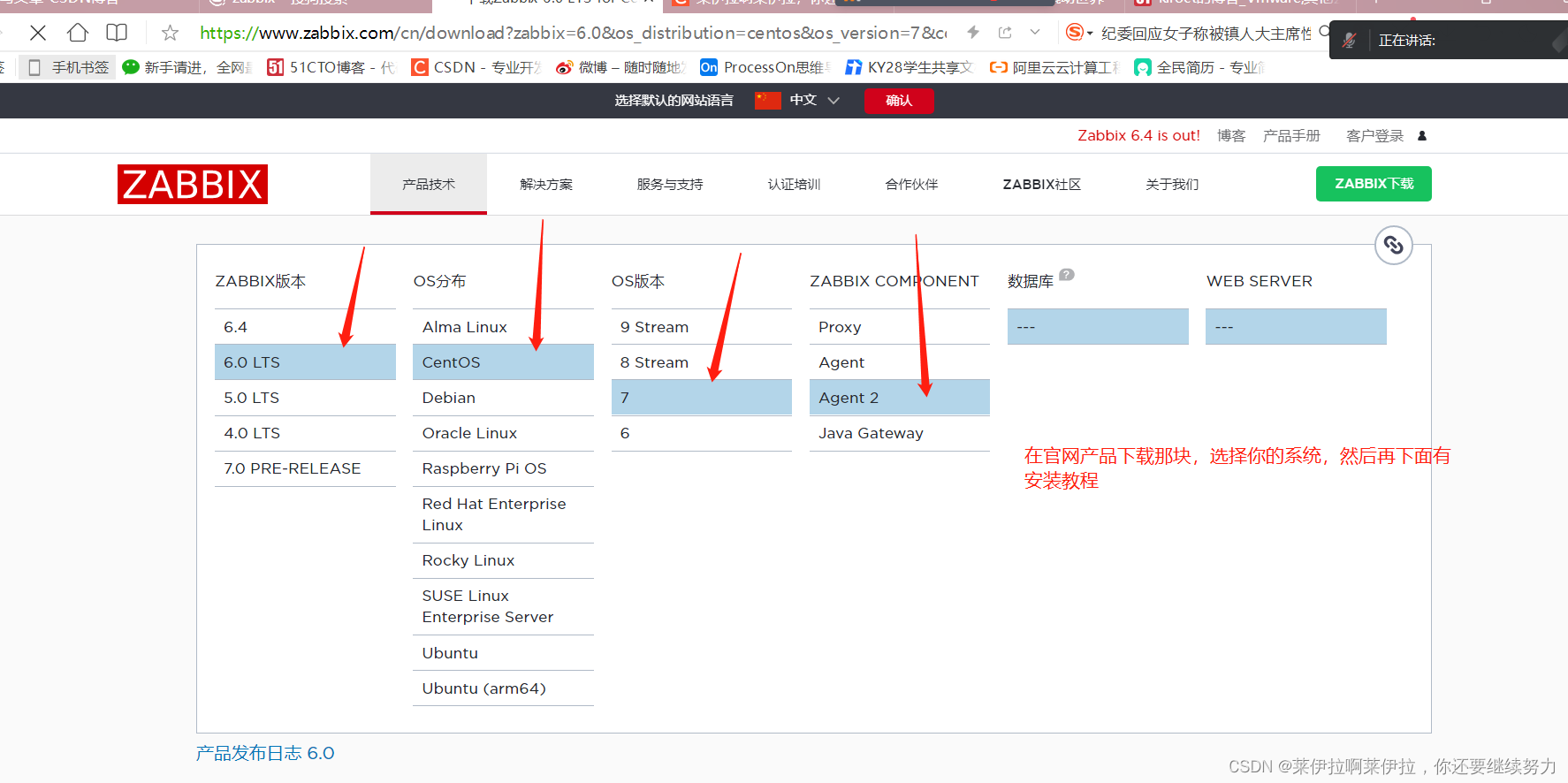
Task: Open the 手机书签 bookmark folder
Action: pos(69,67)
